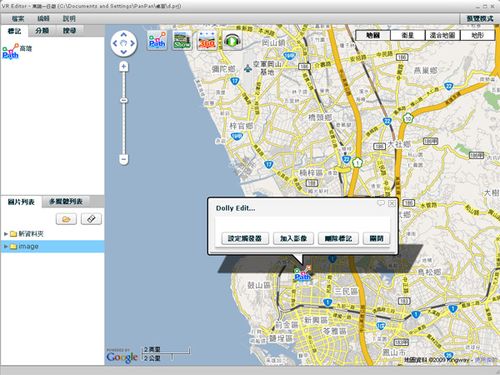Select the headphone audio tool icon
The width and height of the screenshot is (500, 375).
pyautogui.click(x=232, y=40)
